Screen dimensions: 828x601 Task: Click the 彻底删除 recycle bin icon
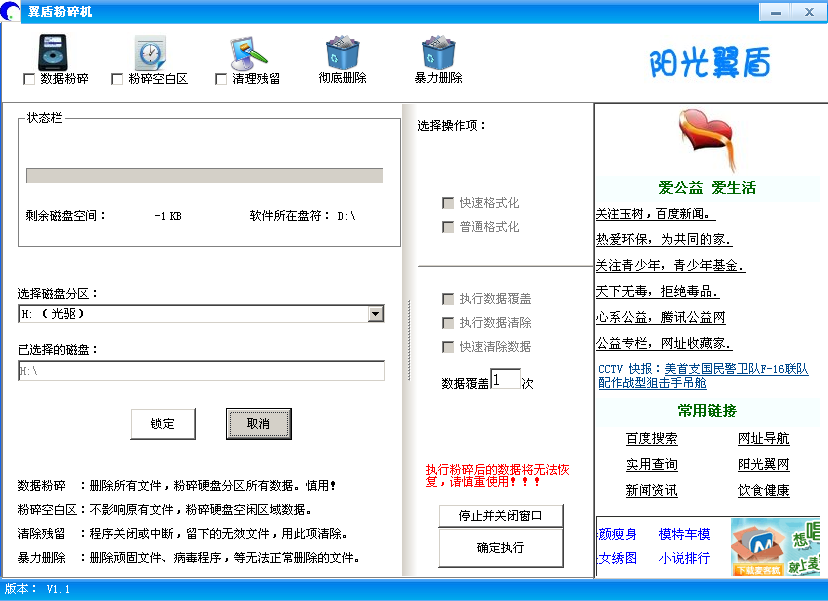[x=342, y=52]
